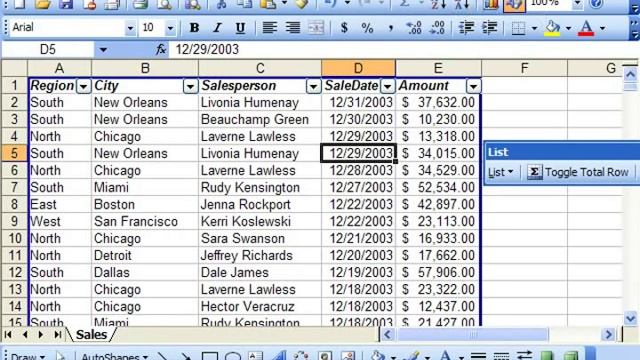
Task: Toggle the Total Row in List toolbar
Action: [x=578, y=172]
